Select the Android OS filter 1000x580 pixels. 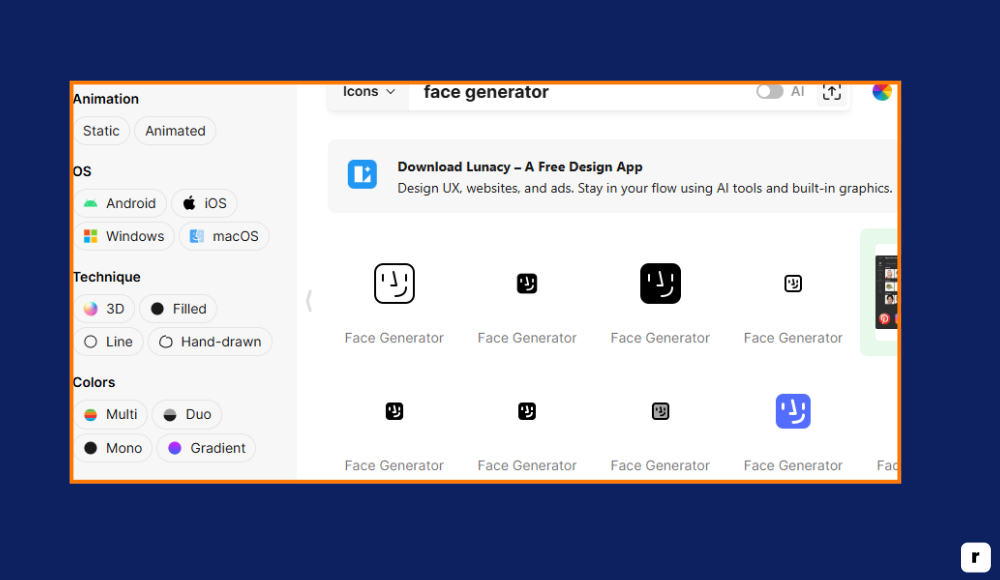[120, 203]
